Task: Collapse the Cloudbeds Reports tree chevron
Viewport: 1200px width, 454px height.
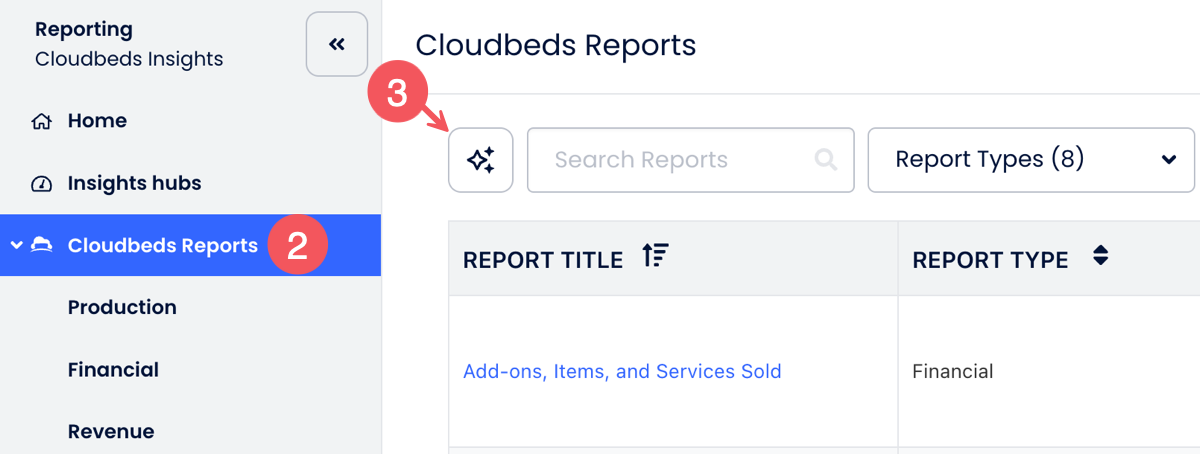Action: [16, 246]
